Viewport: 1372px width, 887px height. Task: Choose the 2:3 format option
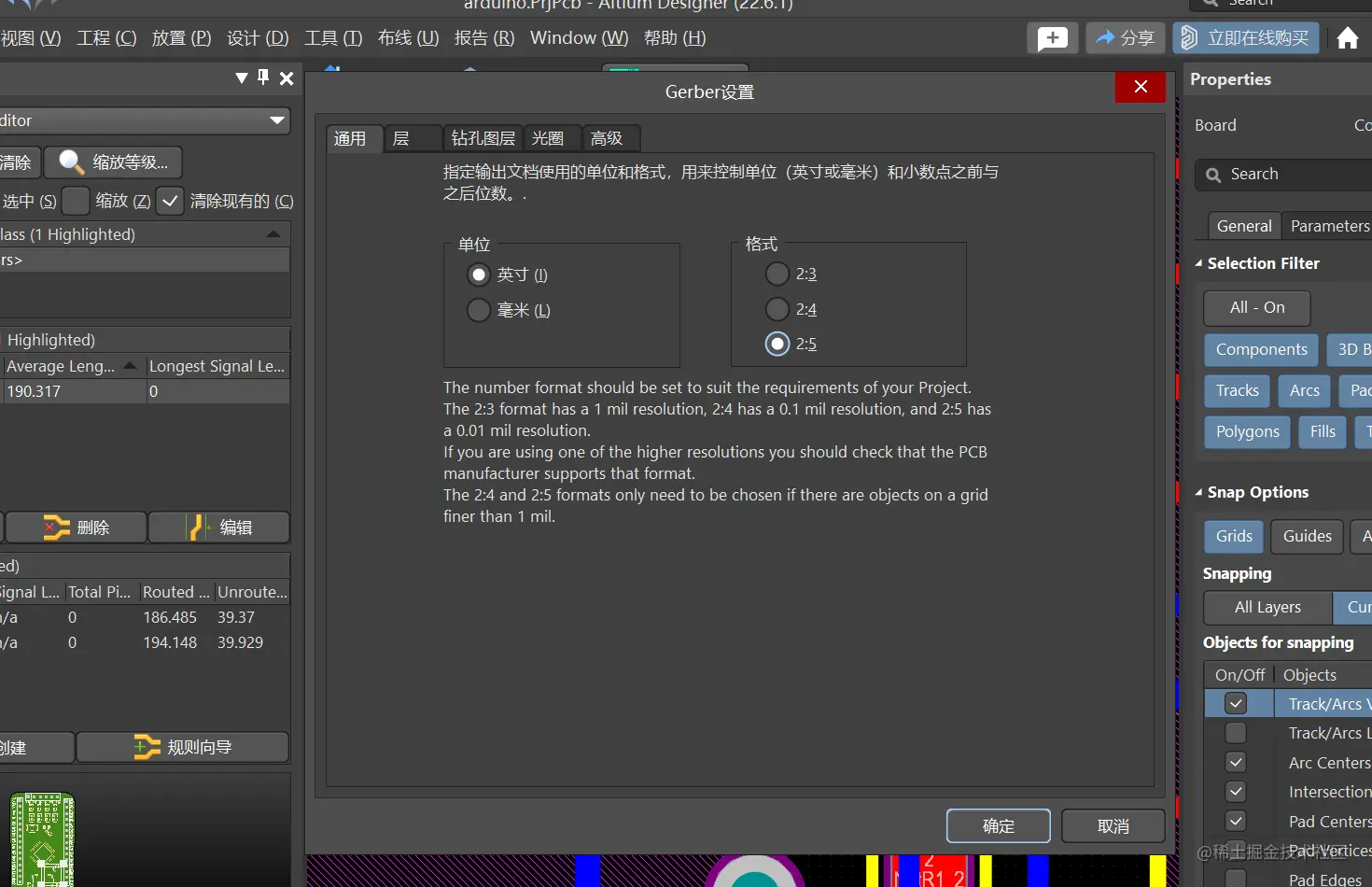pyautogui.click(x=777, y=274)
